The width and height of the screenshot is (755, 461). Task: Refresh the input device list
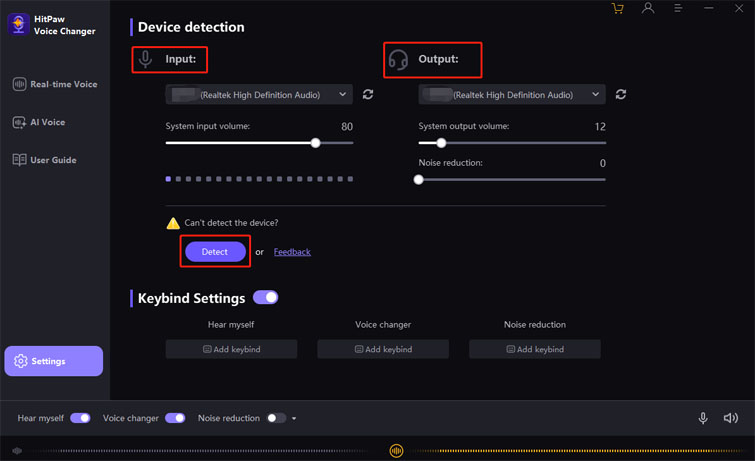pyautogui.click(x=368, y=94)
